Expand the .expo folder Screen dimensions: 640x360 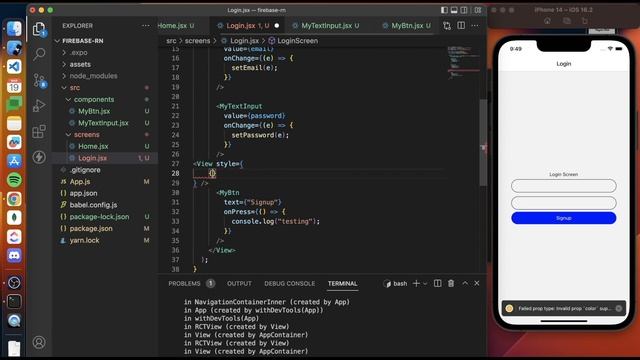click(x=78, y=53)
